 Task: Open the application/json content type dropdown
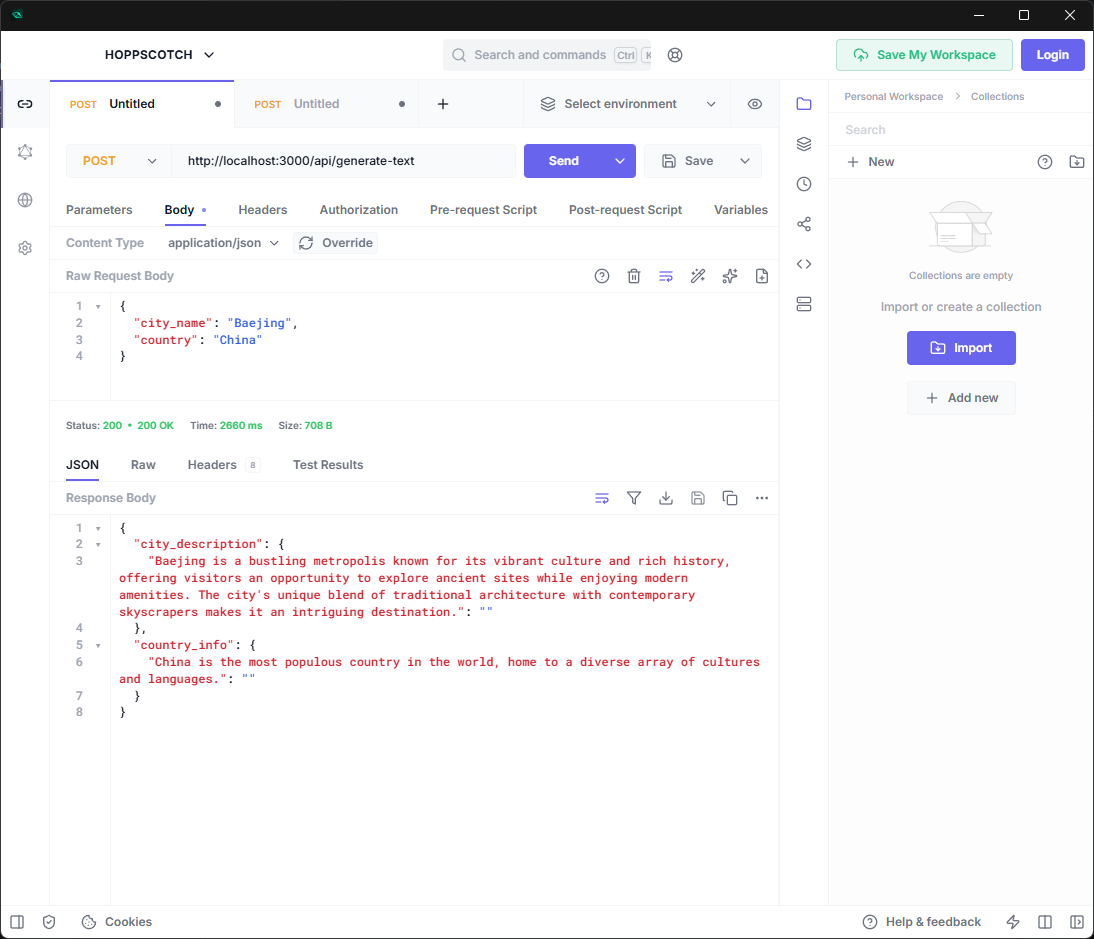(x=223, y=243)
